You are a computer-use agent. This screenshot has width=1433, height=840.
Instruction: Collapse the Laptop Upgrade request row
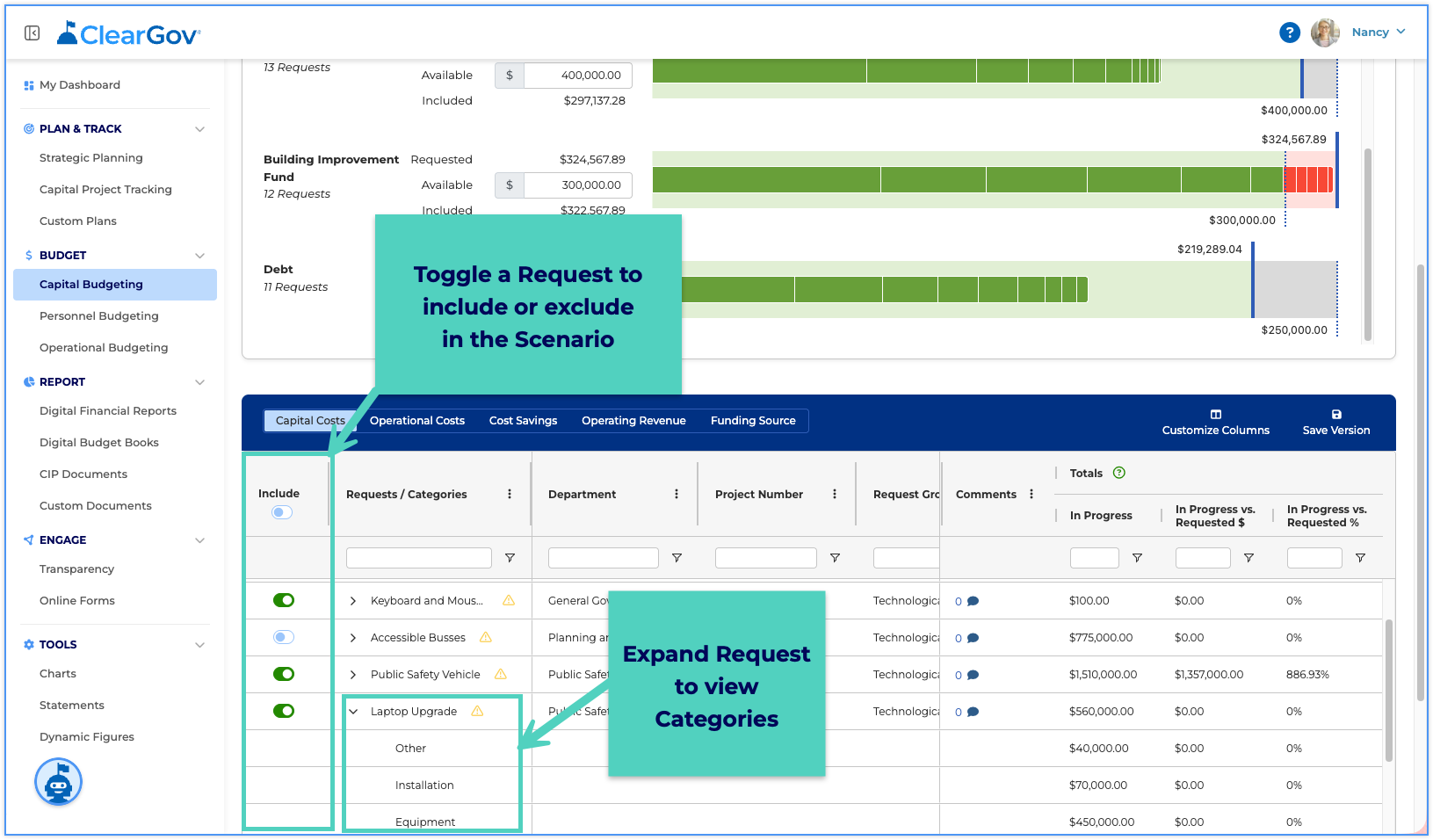353,712
